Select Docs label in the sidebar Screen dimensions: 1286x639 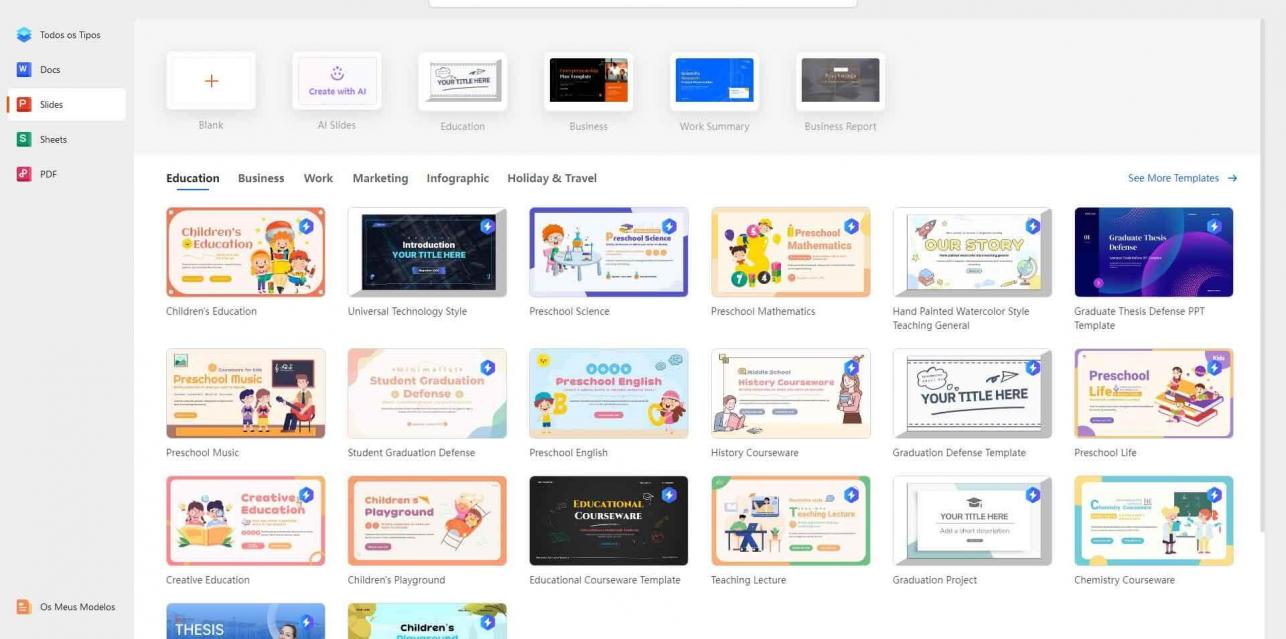pyautogui.click(x=50, y=70)
